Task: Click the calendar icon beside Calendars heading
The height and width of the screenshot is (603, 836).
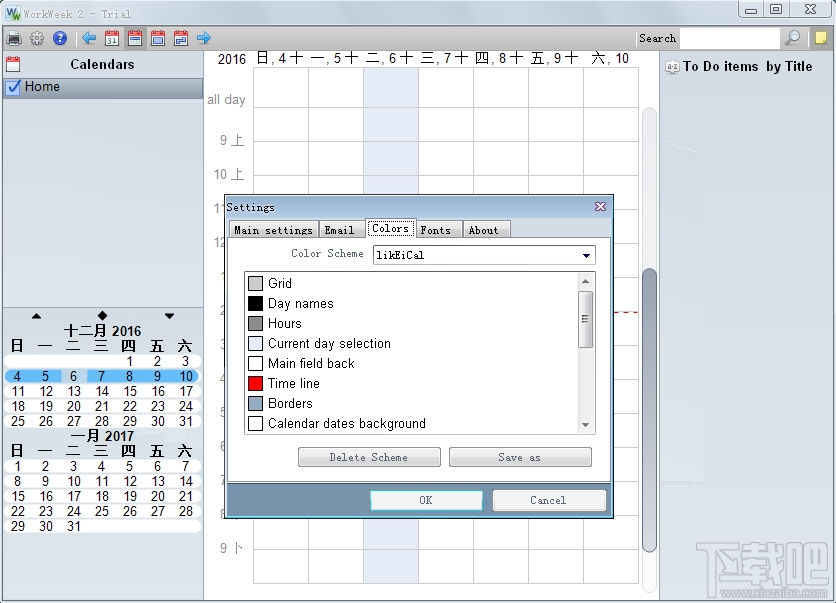Action: pos(13,64)
